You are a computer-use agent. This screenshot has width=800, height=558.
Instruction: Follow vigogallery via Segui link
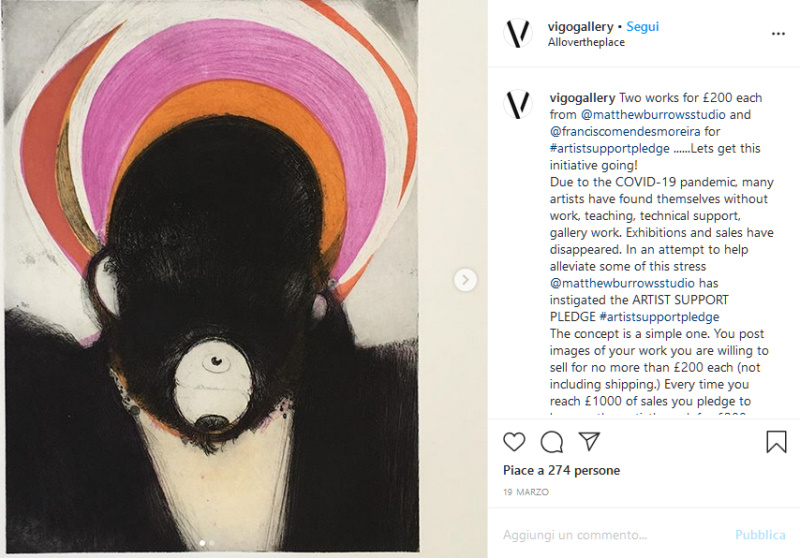click(642, 27)
